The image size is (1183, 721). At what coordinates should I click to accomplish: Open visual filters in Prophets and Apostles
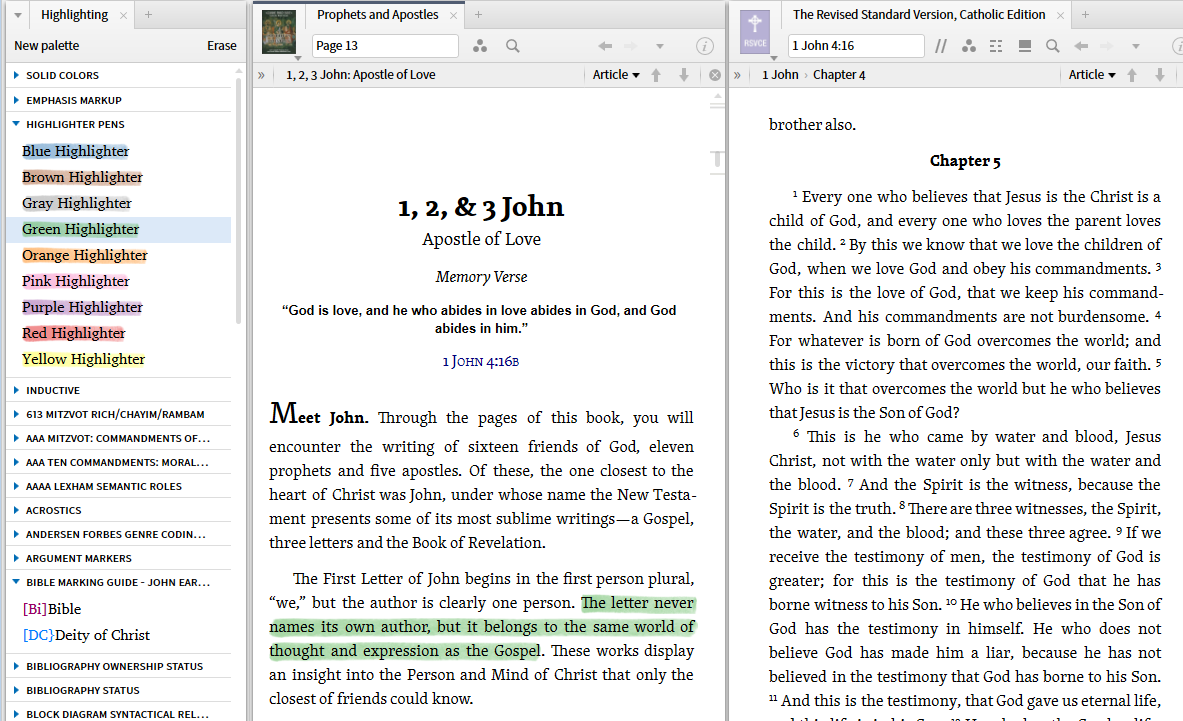coord(480,47)
